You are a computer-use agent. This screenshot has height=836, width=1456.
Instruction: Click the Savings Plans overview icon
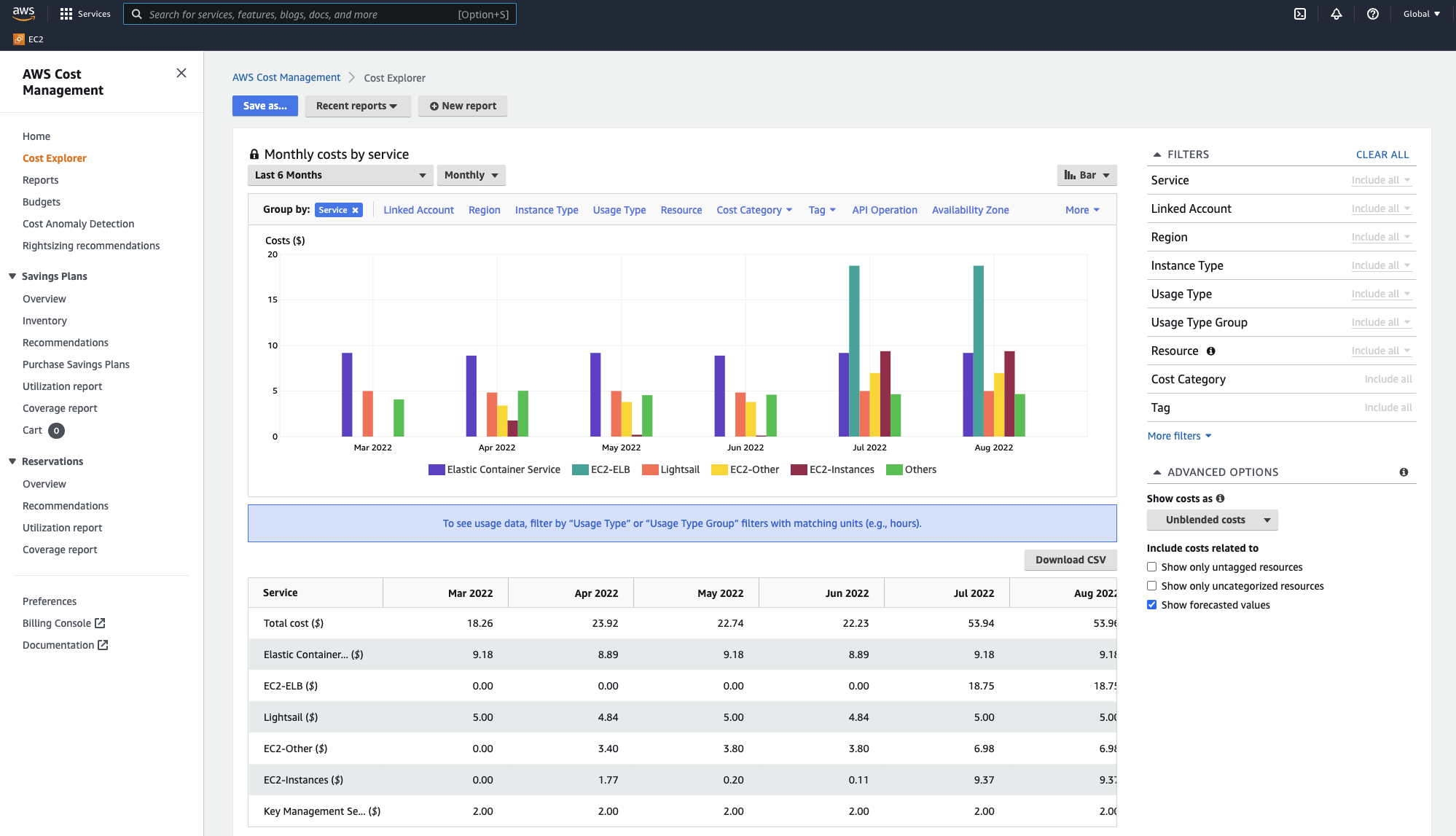pyautogui.click(x=43, y=298)
